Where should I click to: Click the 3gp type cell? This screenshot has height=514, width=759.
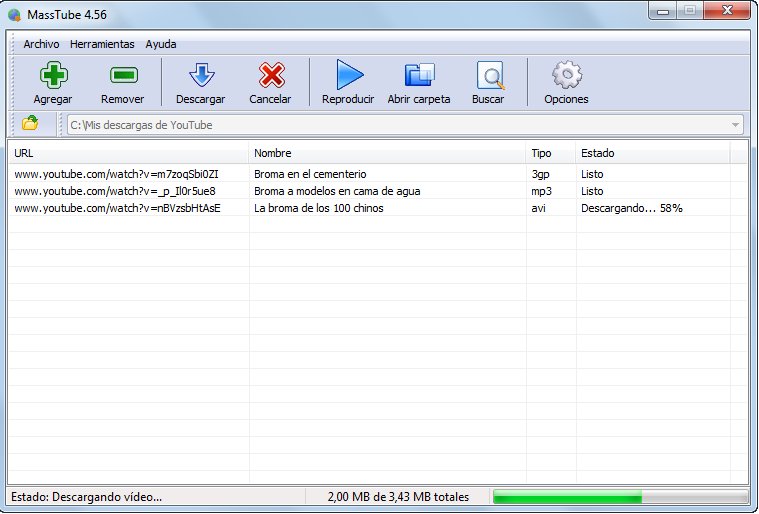pyautogui.click(x=540, y=174)
